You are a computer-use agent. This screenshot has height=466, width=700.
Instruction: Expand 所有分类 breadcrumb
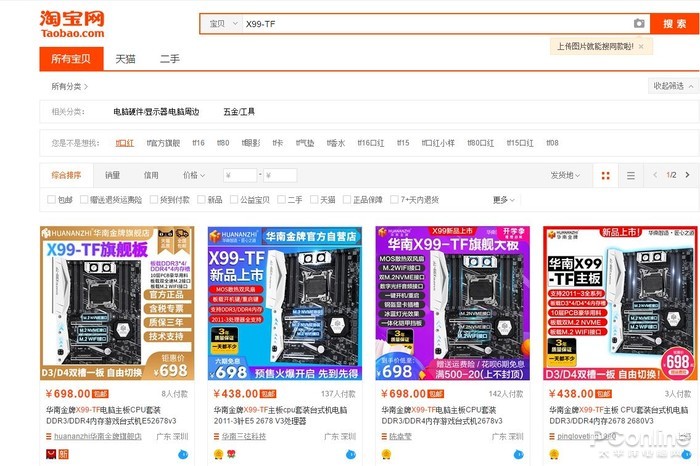69,87
